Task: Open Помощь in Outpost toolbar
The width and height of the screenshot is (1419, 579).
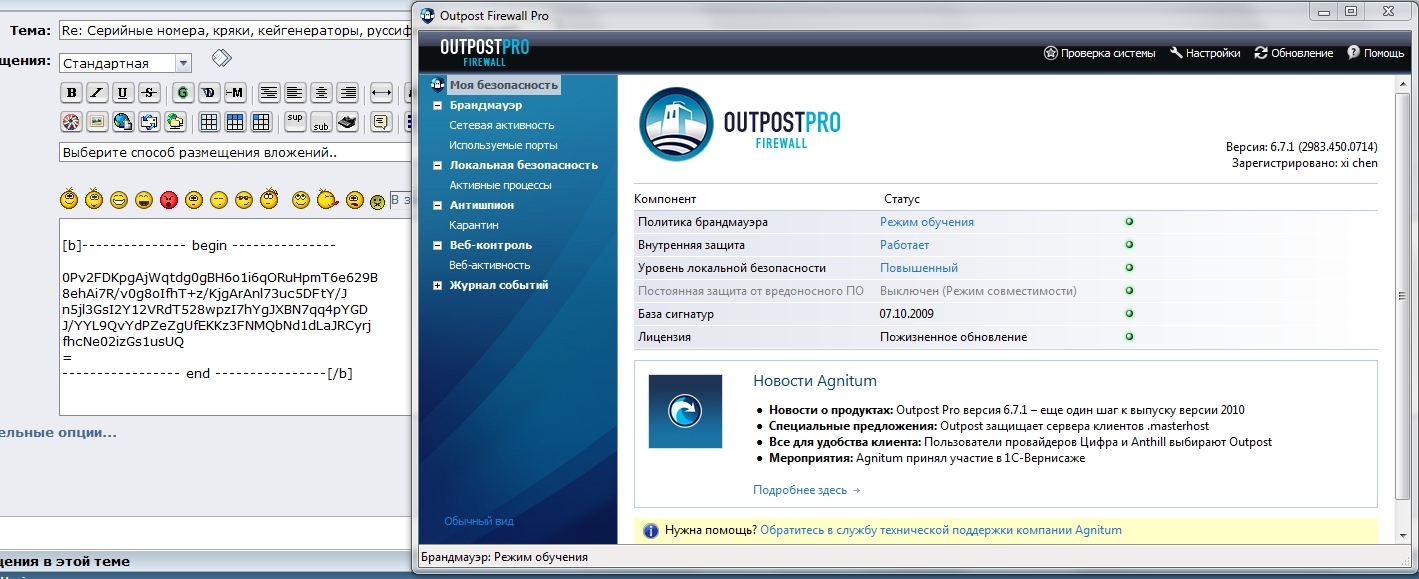Action: click(1376, 53)
